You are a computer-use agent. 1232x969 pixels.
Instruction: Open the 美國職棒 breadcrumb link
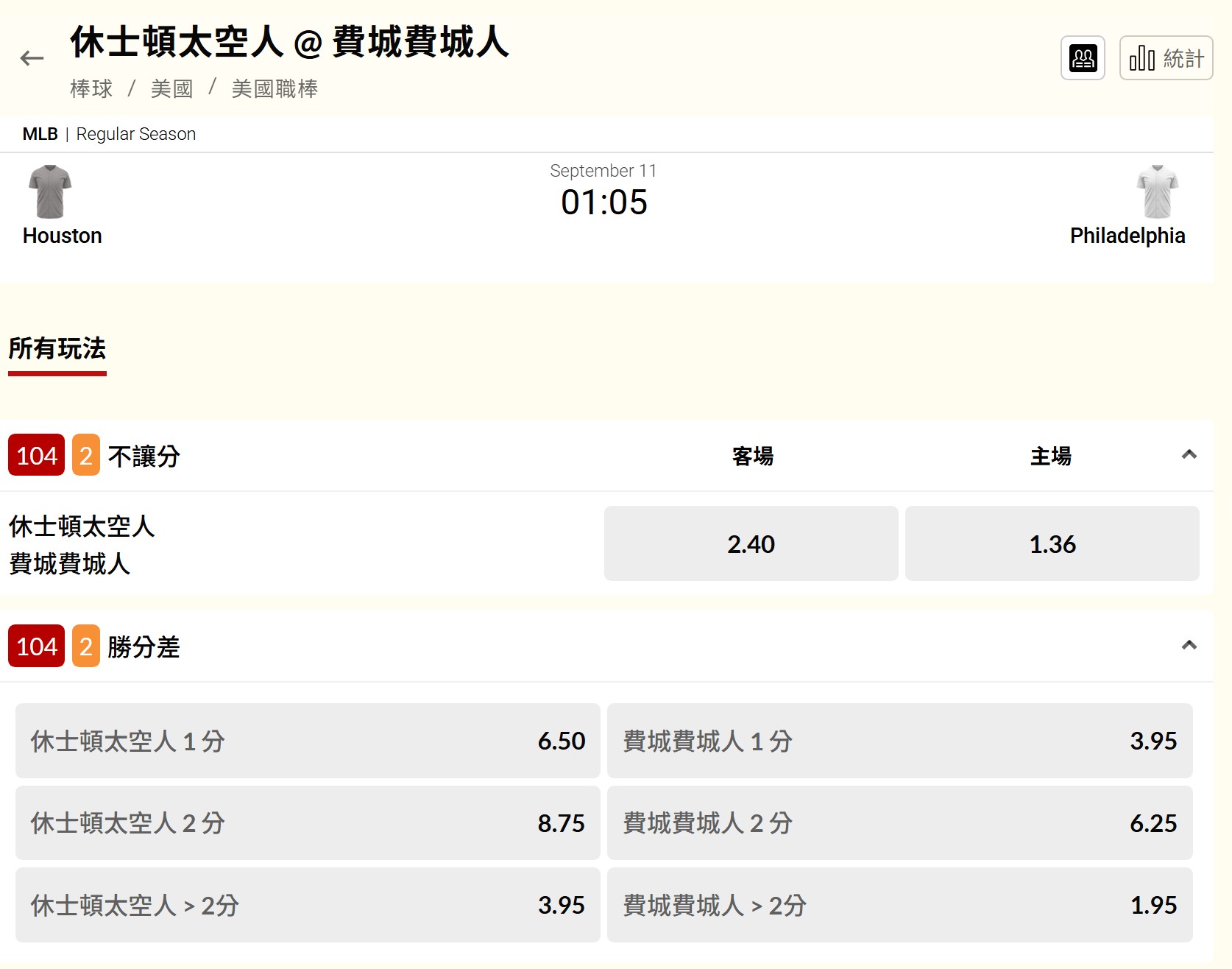[x=275, y=89]
